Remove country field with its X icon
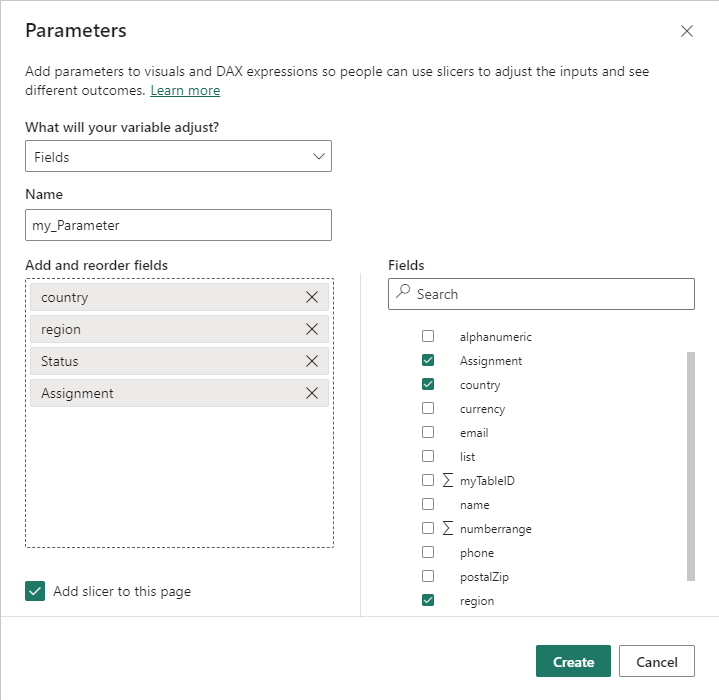 click(x=312, y=297)
